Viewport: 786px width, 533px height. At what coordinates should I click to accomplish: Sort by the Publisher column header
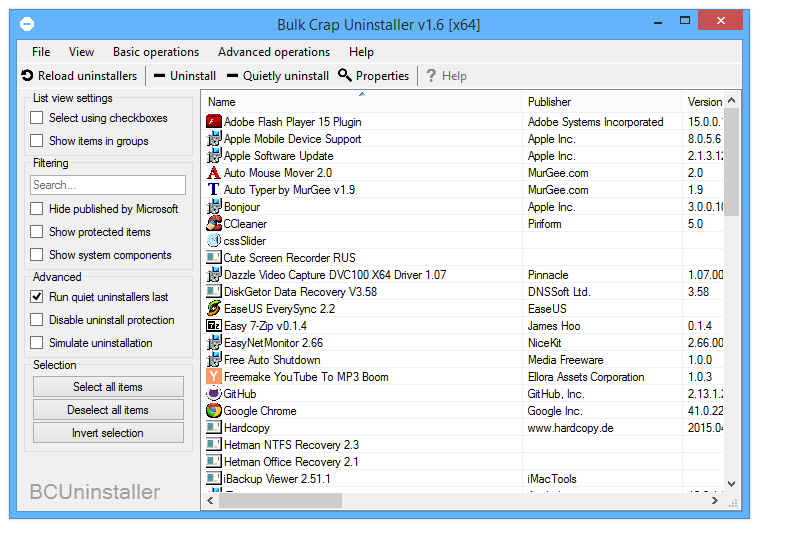602,102
